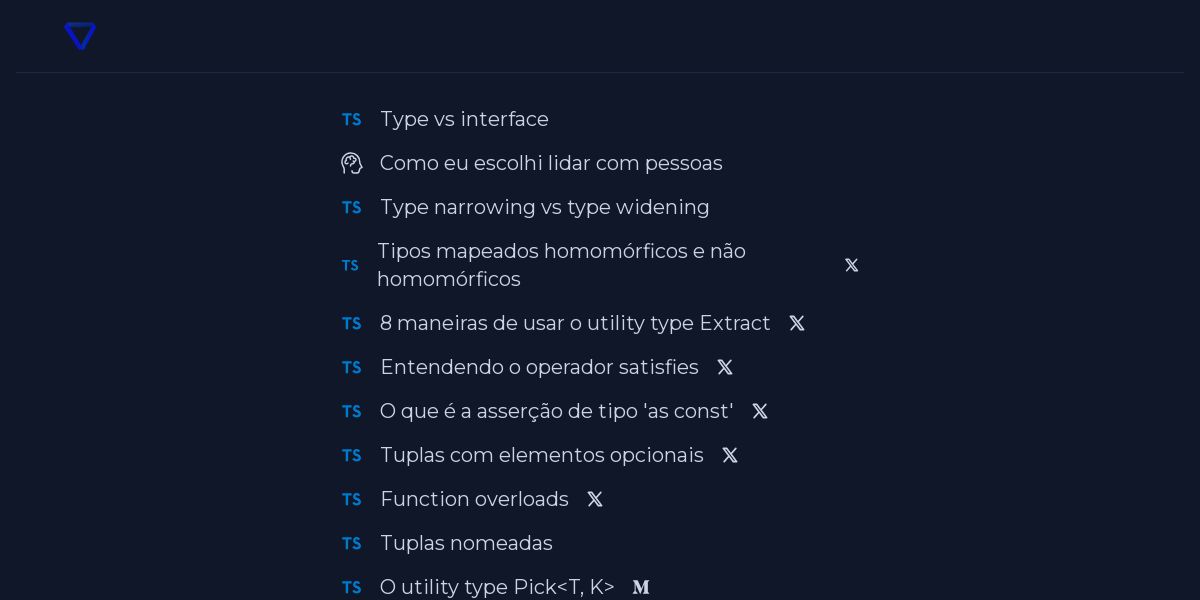Open Type narrowing vs type widening post
This screenshot has height=600, width=1200.
545,207
